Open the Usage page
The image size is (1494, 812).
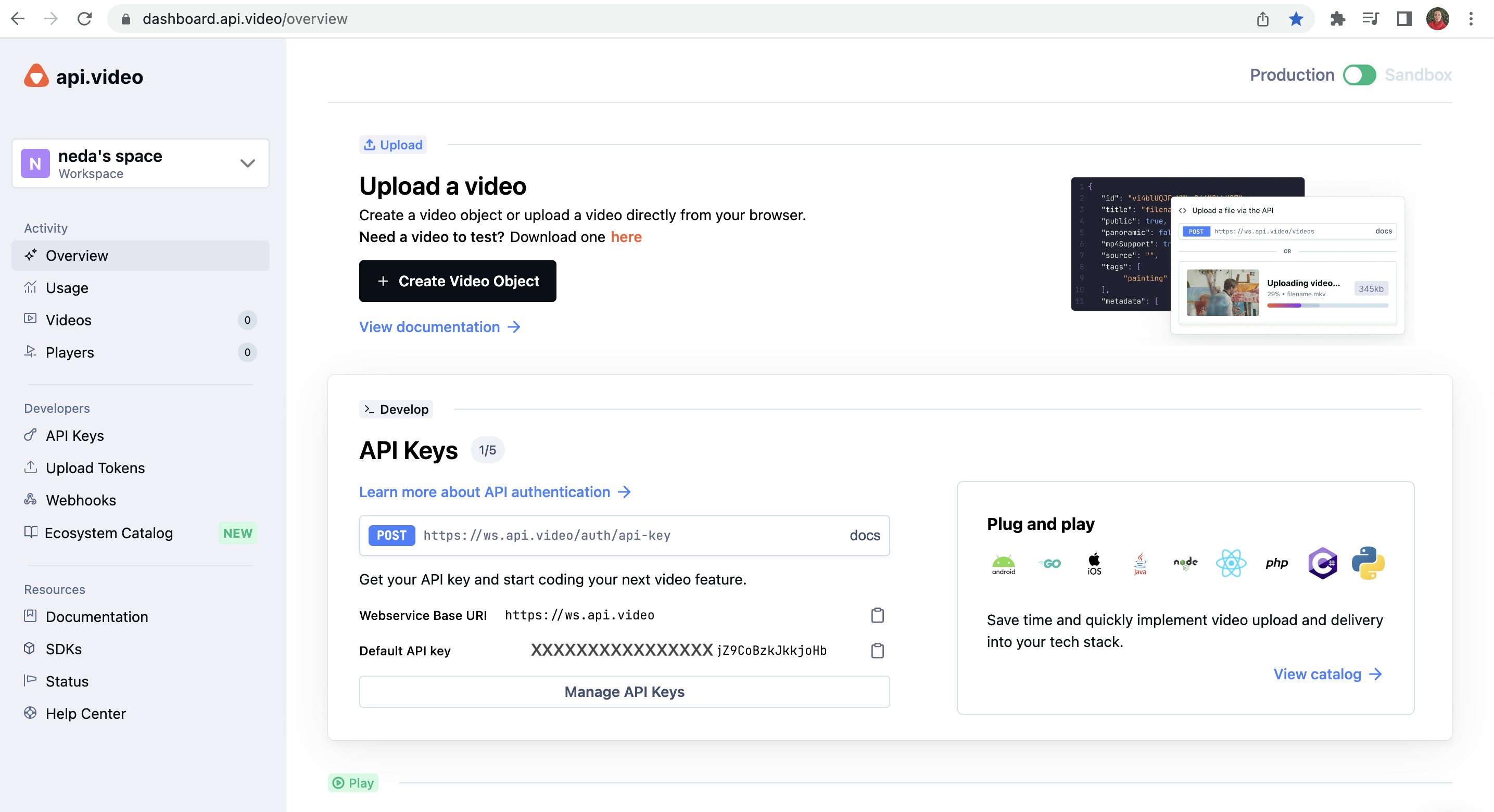click(x=67, y=288)
